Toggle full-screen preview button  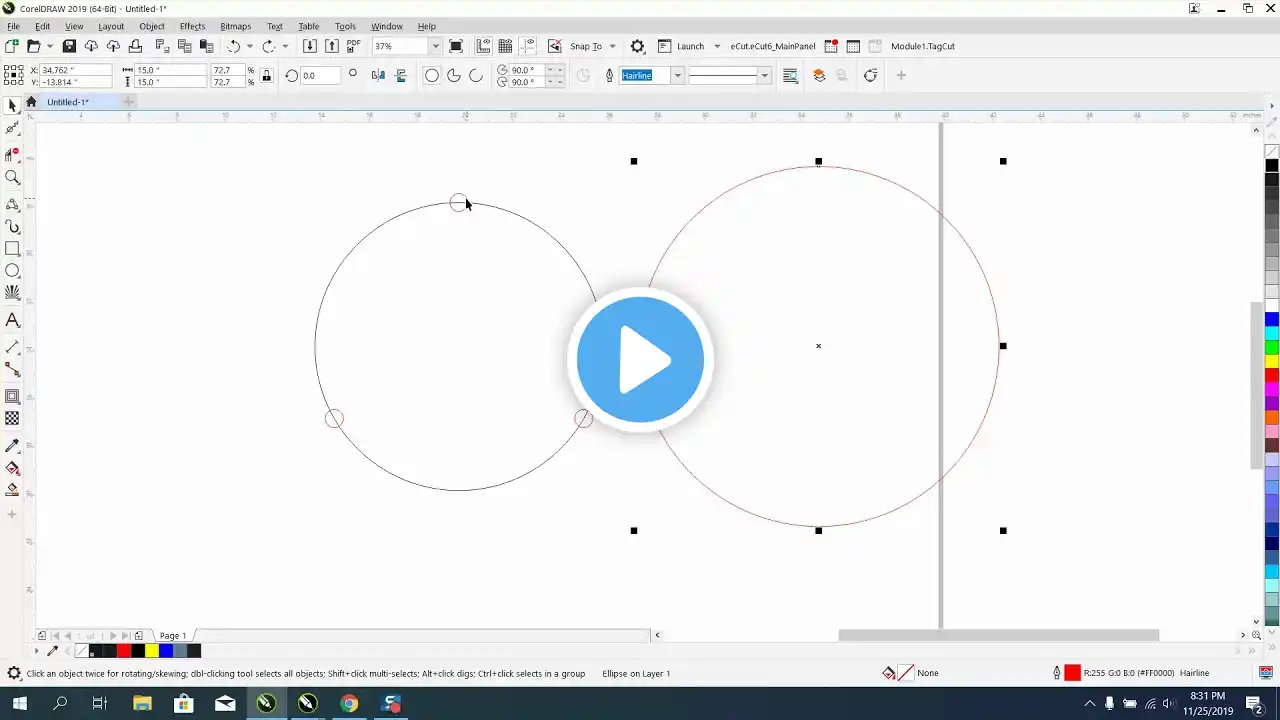point(456,46)
